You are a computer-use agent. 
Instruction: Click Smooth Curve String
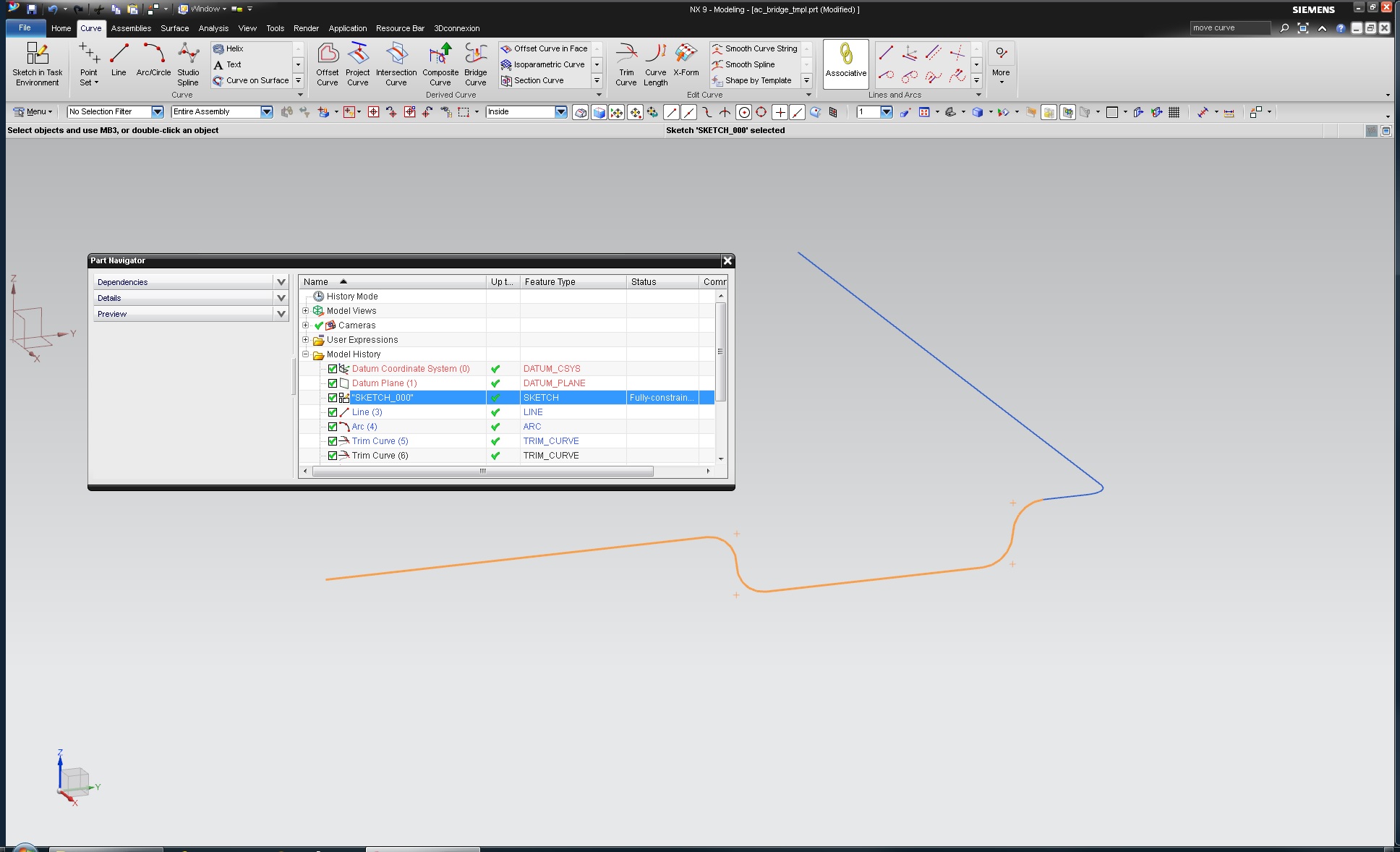[755, 48]
